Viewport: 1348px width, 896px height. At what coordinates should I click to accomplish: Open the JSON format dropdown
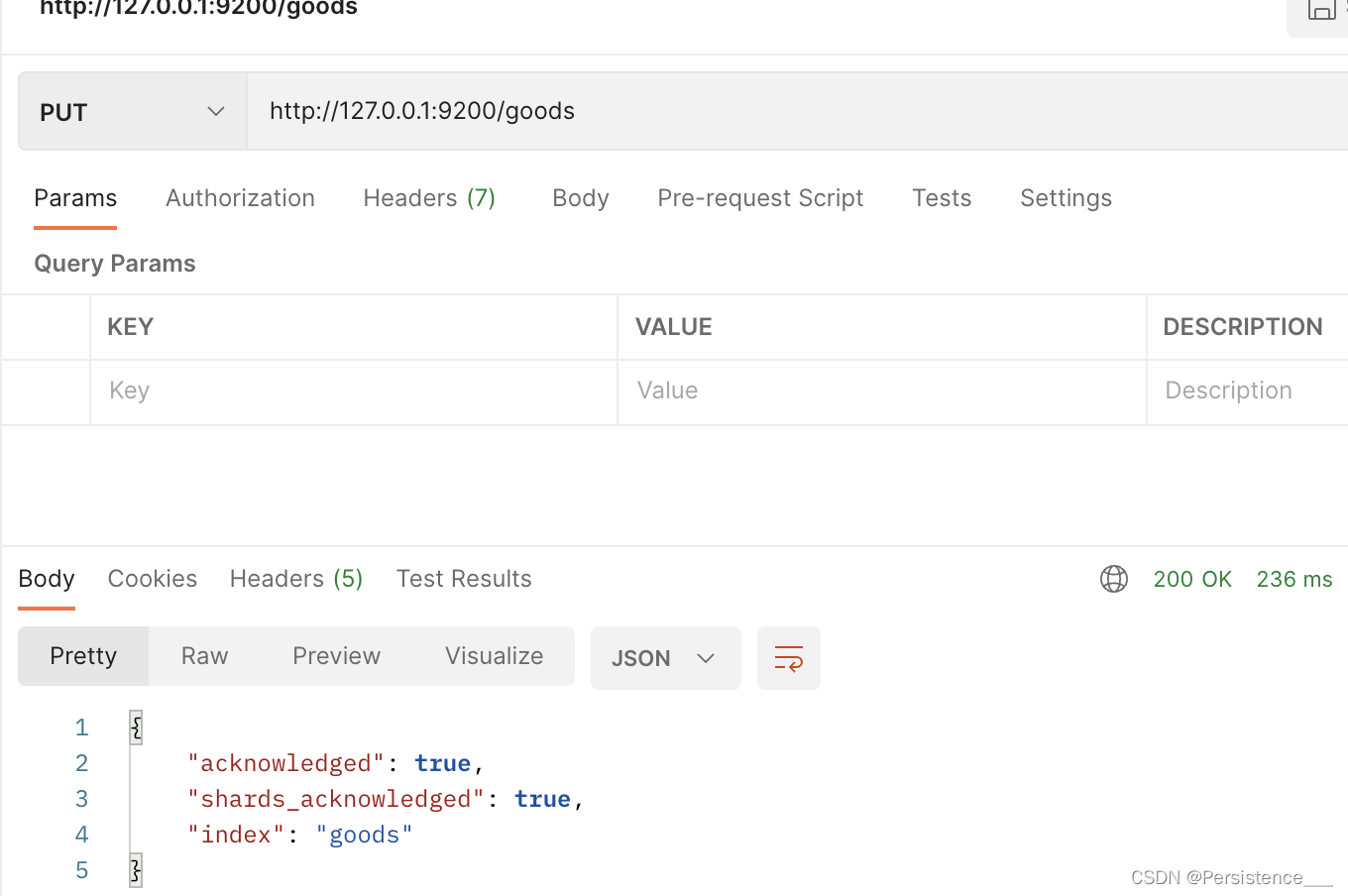pyautogui.click(x=665, y=658)
